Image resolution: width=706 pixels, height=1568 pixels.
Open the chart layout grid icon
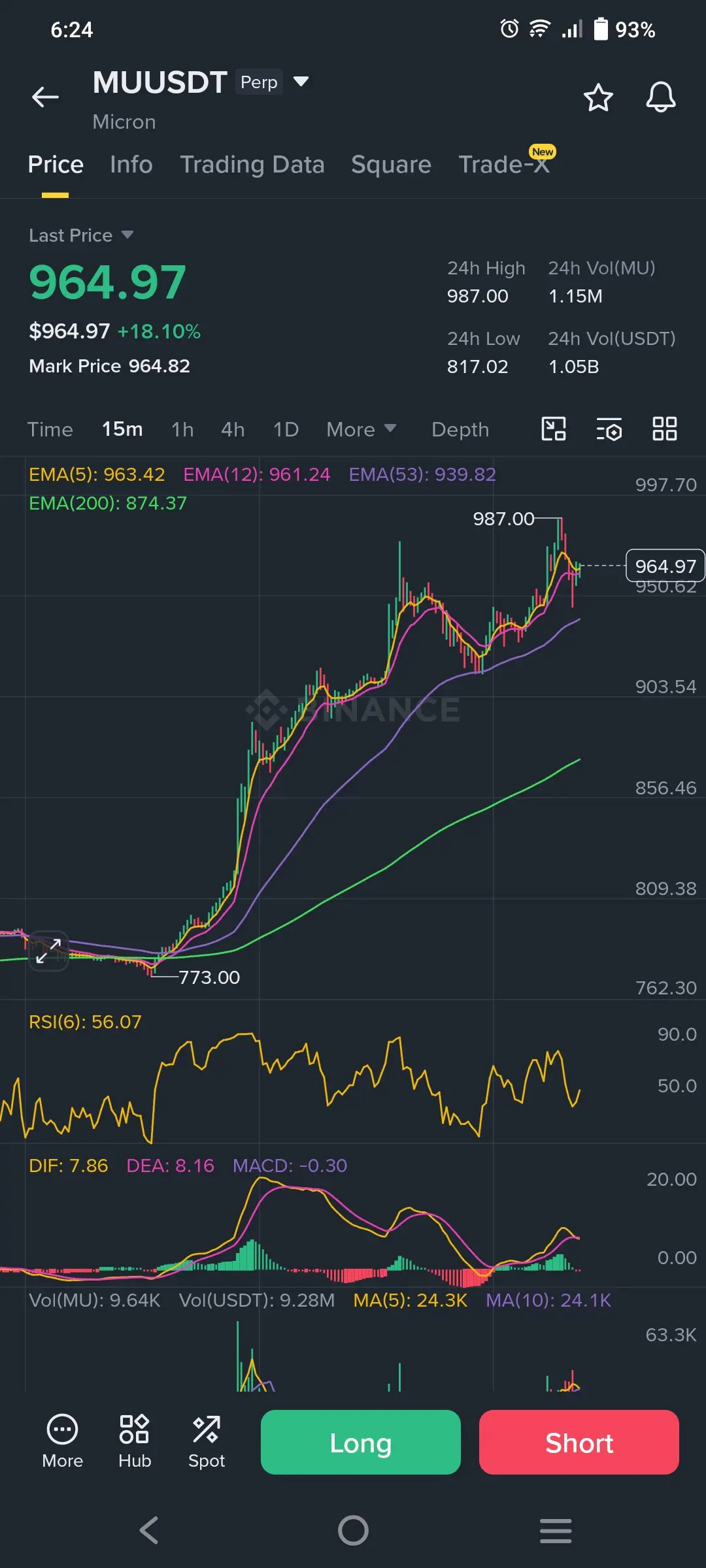[665, 429]
